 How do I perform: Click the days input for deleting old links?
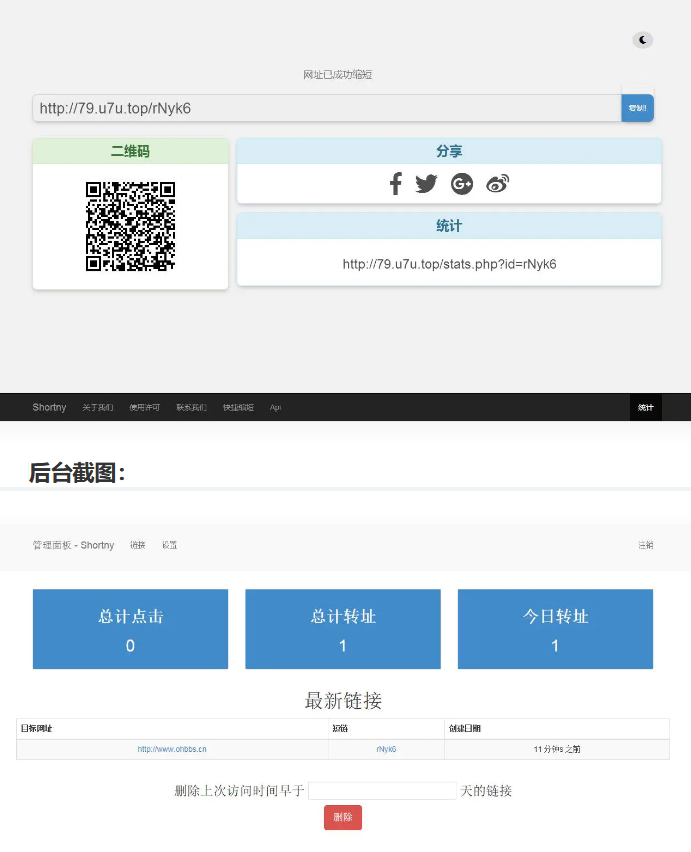(382, 791)
